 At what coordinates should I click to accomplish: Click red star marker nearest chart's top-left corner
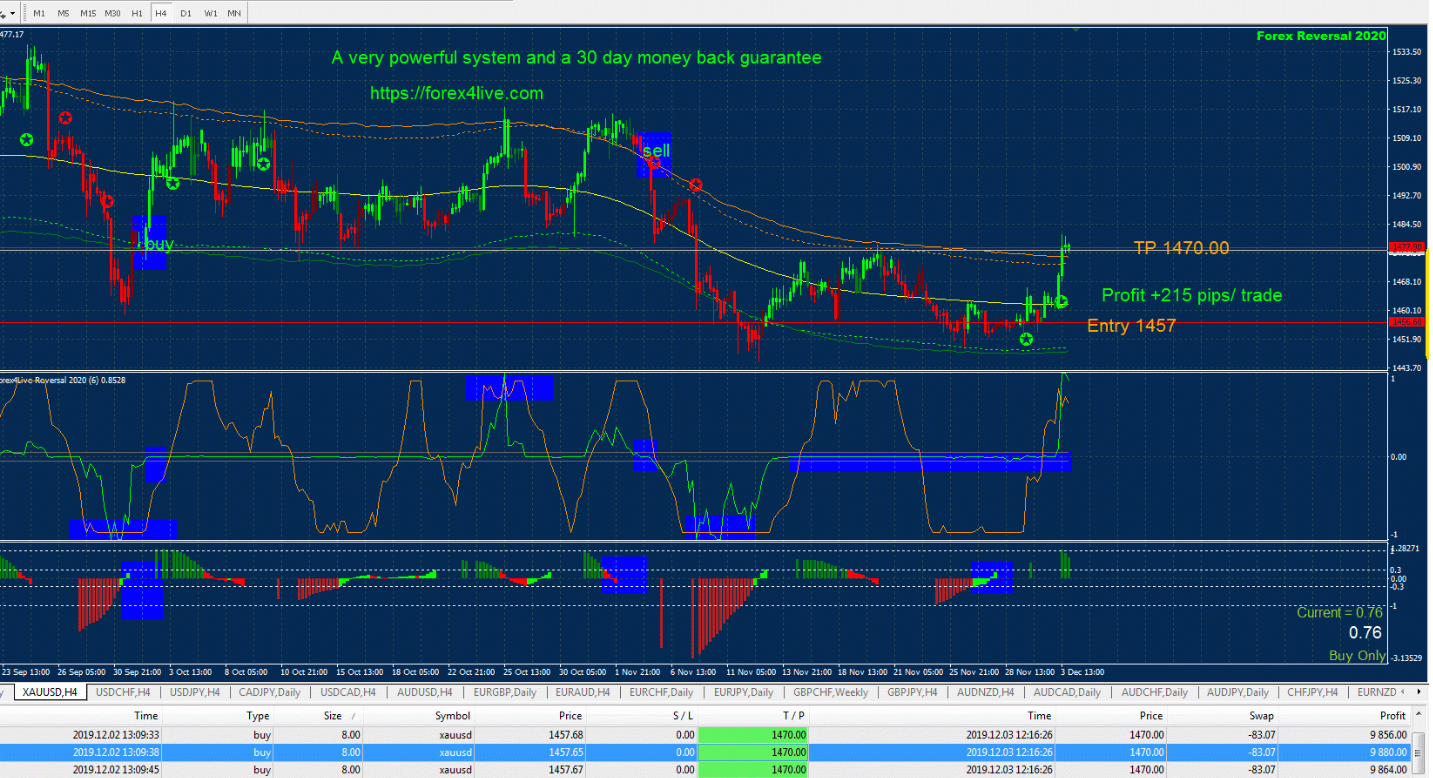(x=65, y=118)
